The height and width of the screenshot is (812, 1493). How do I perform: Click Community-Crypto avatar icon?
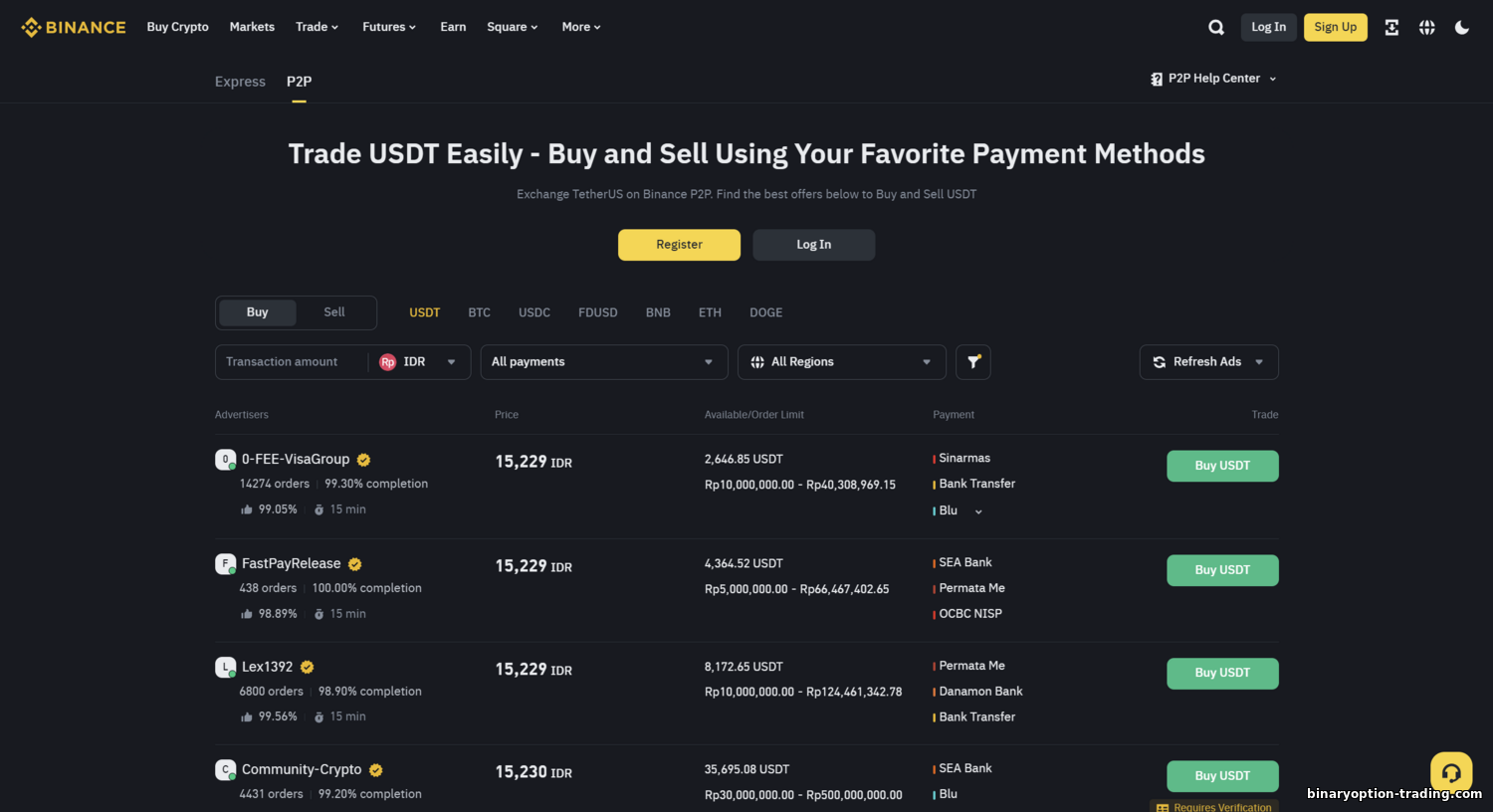[x=226, y=770]
